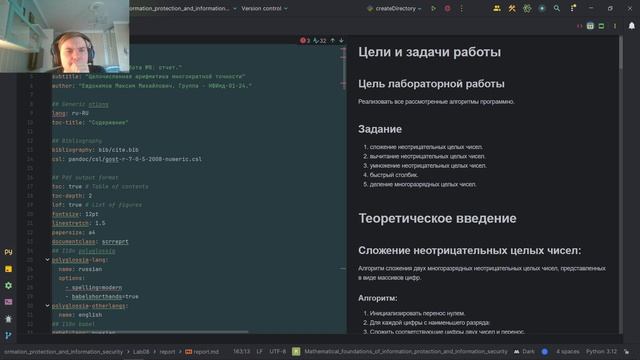Click the build tools hammer icon
640x360 pixels.
point(512,8)
